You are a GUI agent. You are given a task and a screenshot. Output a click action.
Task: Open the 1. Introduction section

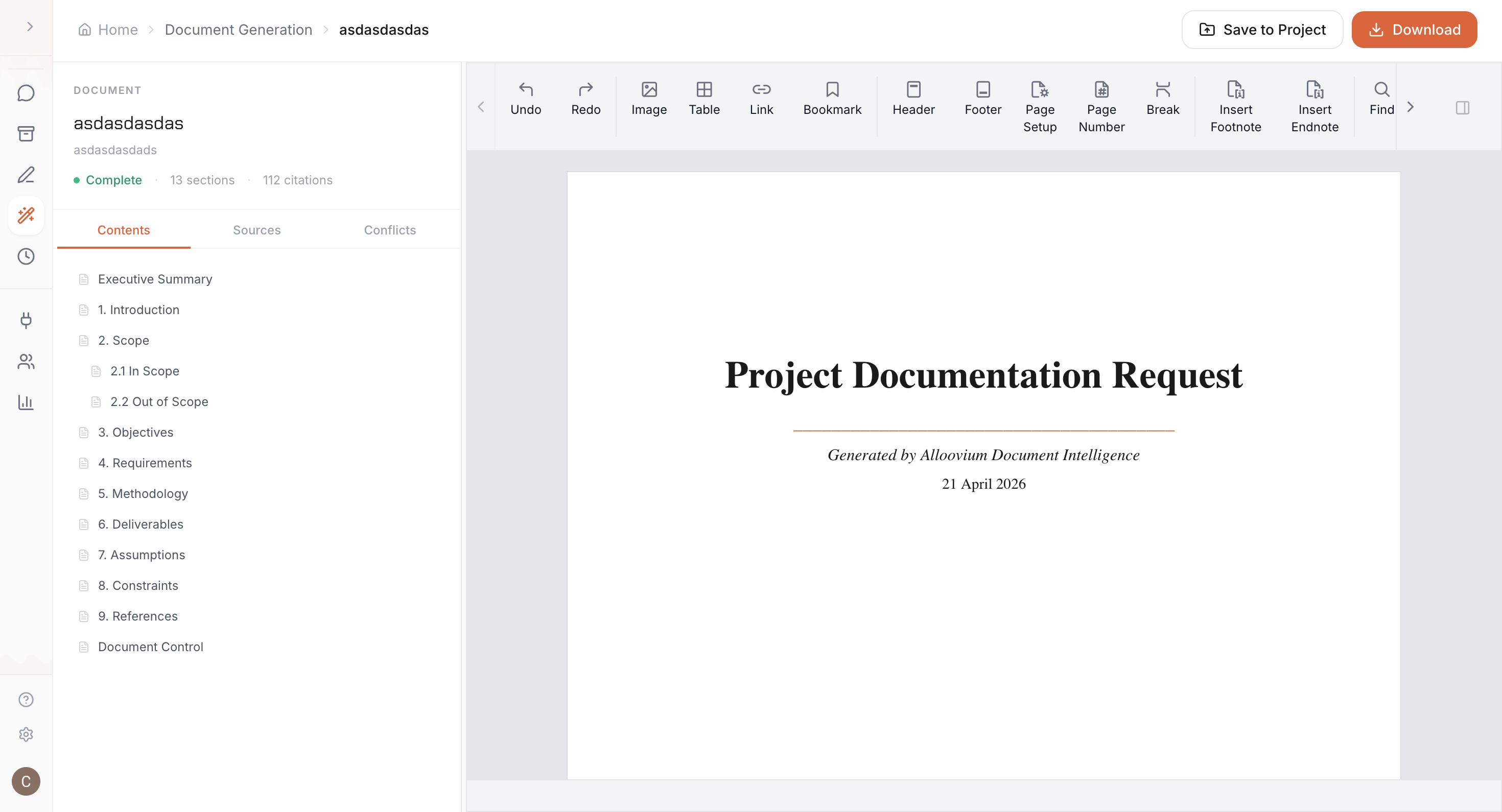pyautogui.click(x=139, y=310)
